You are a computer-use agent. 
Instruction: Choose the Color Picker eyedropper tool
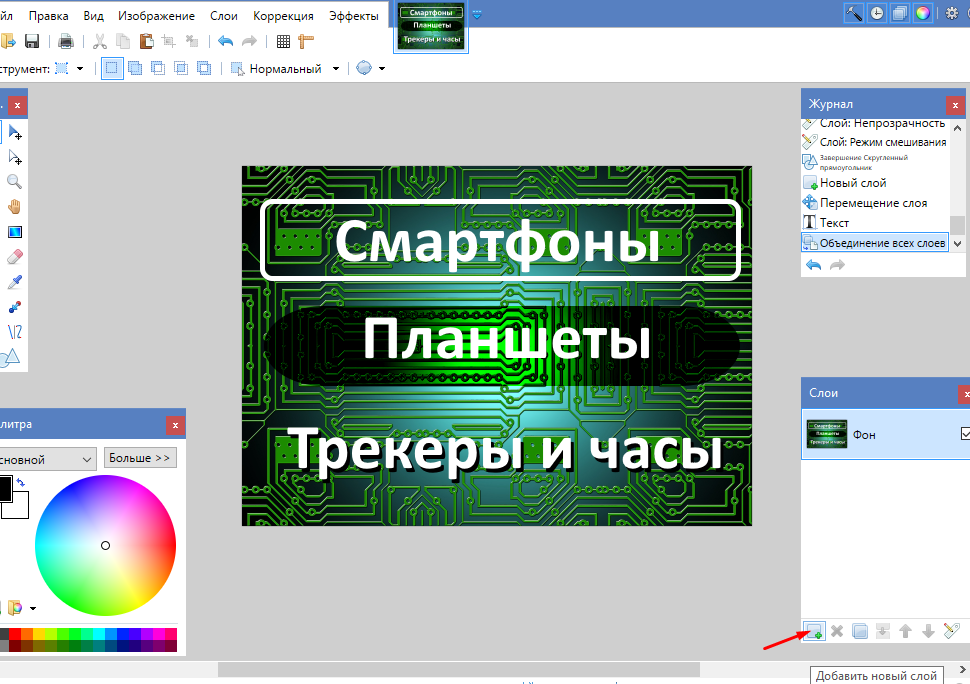pos(15,282)
